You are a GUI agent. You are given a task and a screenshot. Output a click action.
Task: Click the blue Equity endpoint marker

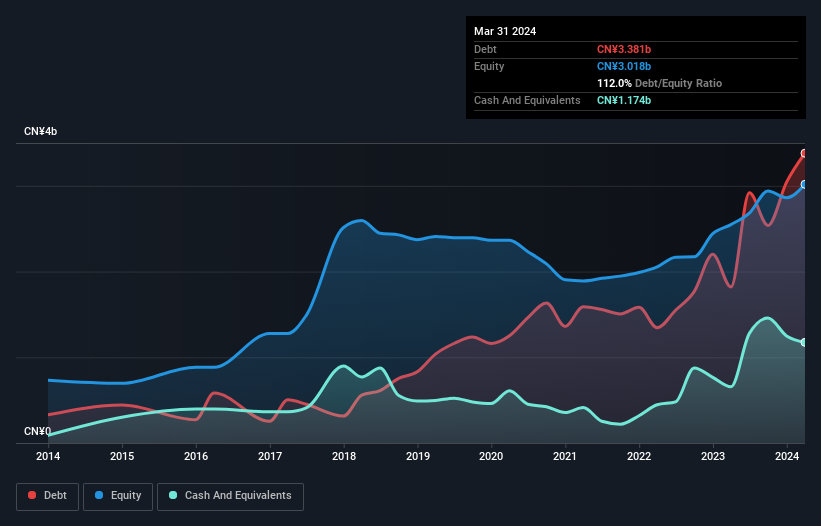pos(804,184)
